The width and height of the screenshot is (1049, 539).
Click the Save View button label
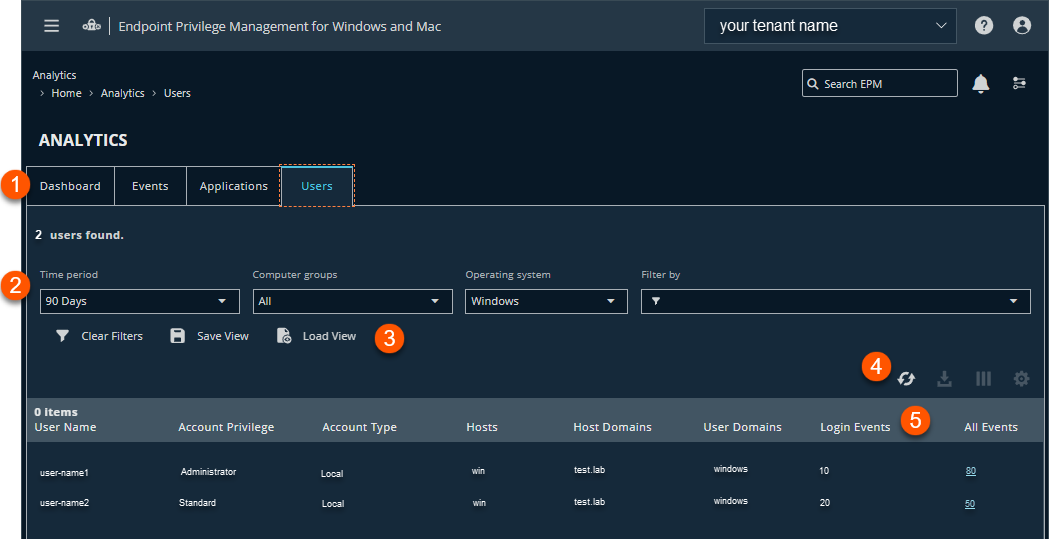223,336
